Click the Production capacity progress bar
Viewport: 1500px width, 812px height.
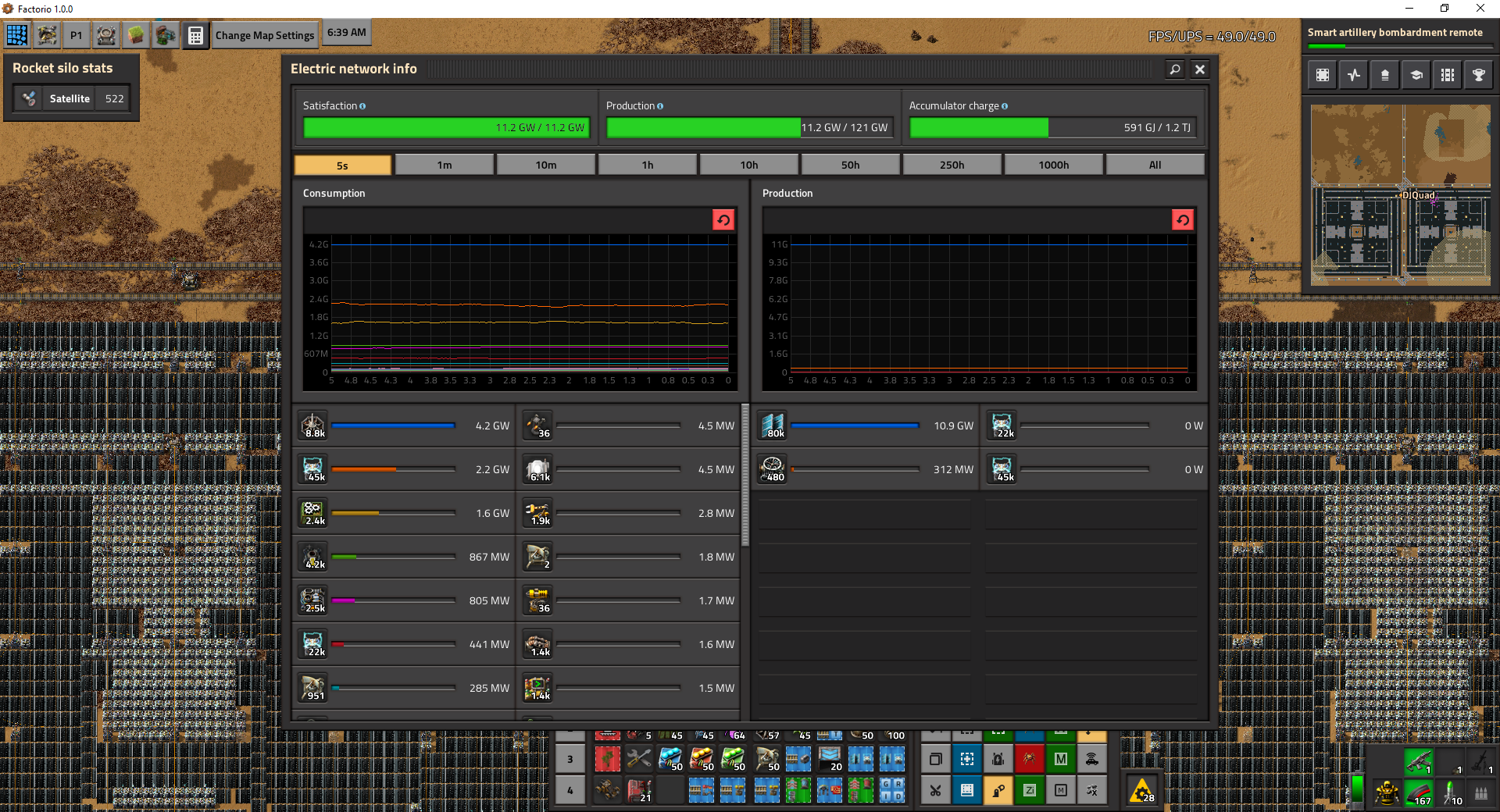748,127
